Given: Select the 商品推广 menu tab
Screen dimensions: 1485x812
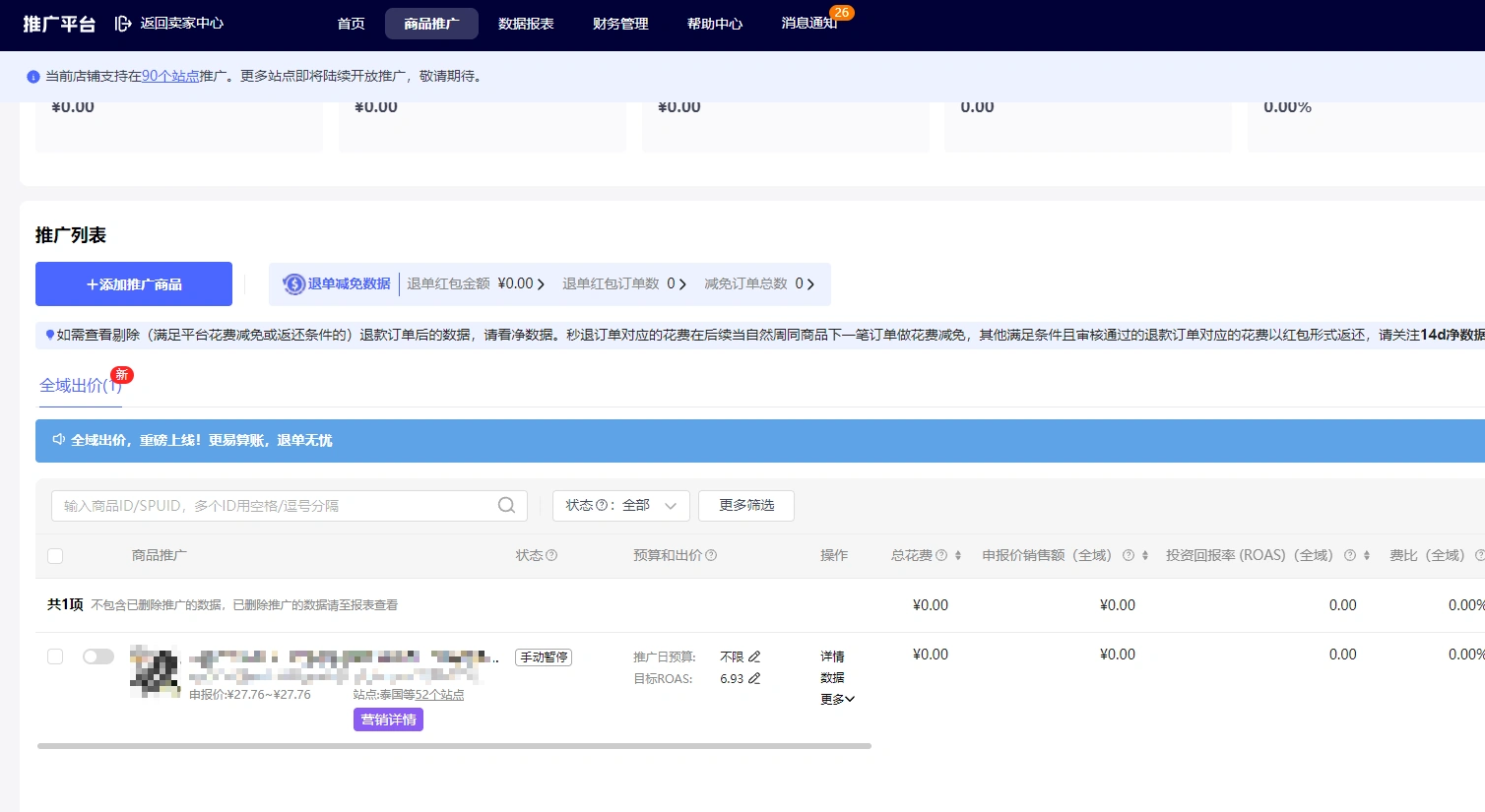Looking at the screenshot, I should coord(431,24).
